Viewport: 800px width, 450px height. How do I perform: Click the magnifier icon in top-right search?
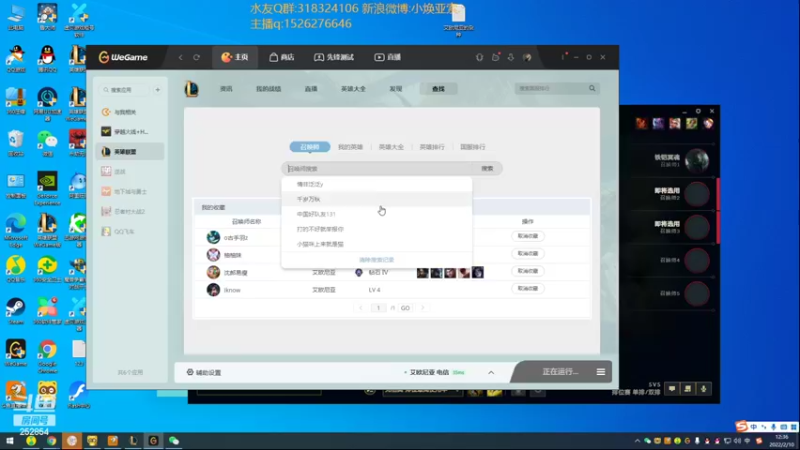pos(592,88)
